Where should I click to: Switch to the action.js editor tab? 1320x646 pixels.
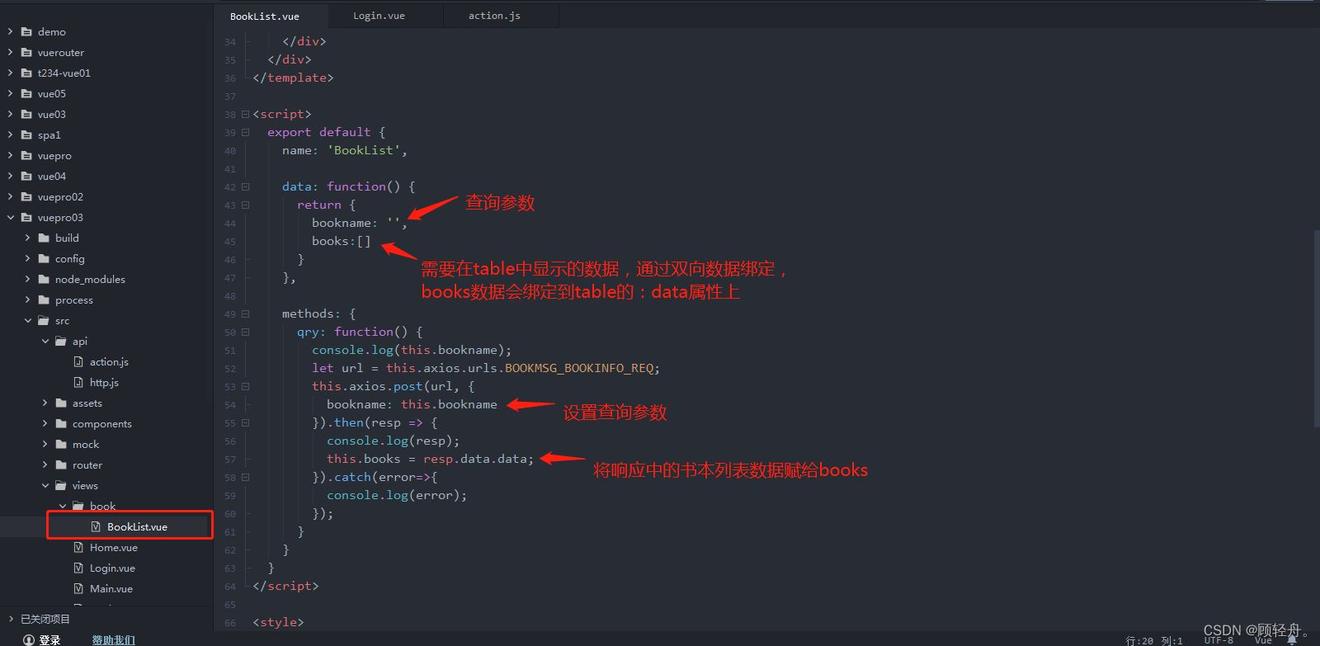[x=494, y=16]
